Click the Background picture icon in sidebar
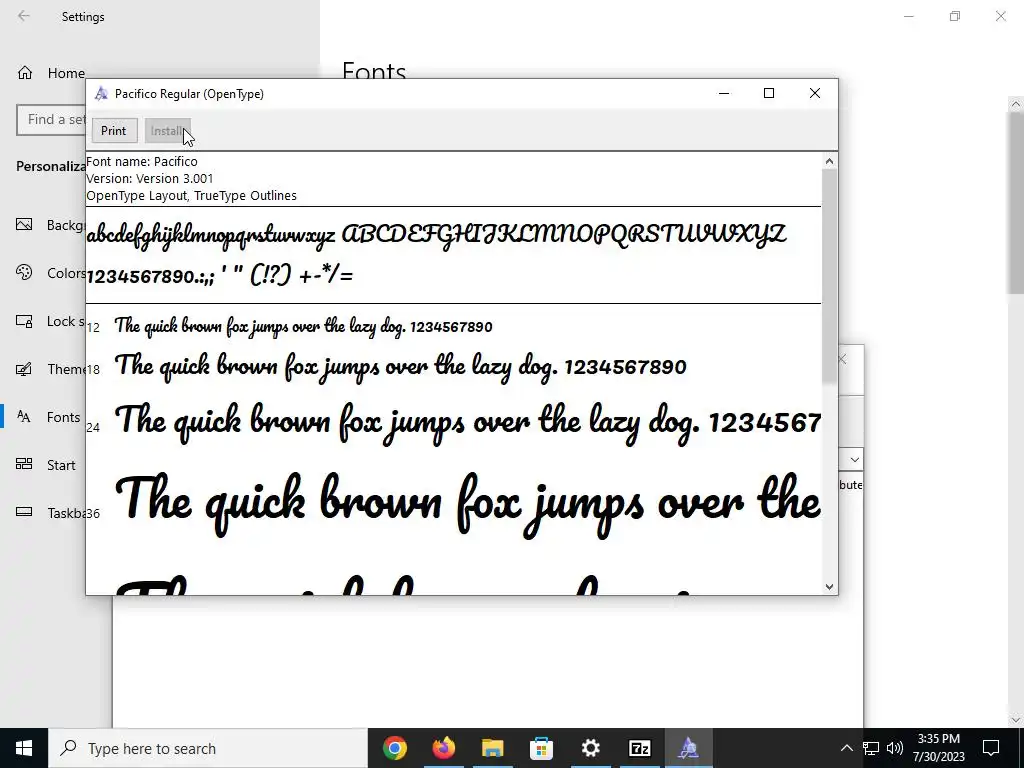1024x768 pixels. coord(24,225)
